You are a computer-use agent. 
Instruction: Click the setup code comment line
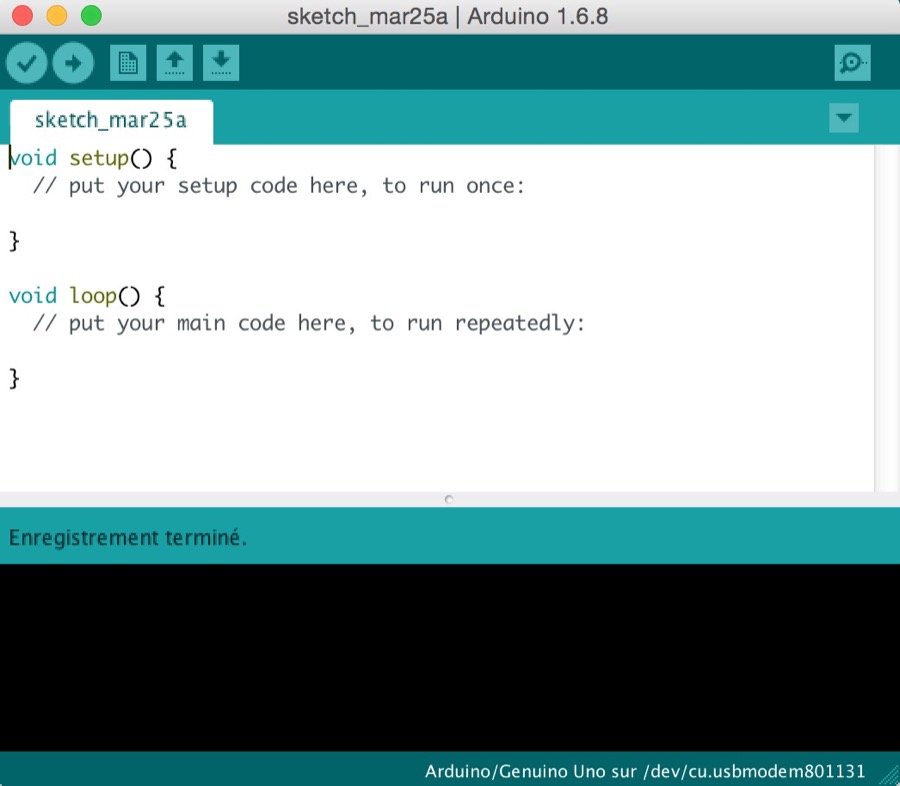(x=279, y=186)
